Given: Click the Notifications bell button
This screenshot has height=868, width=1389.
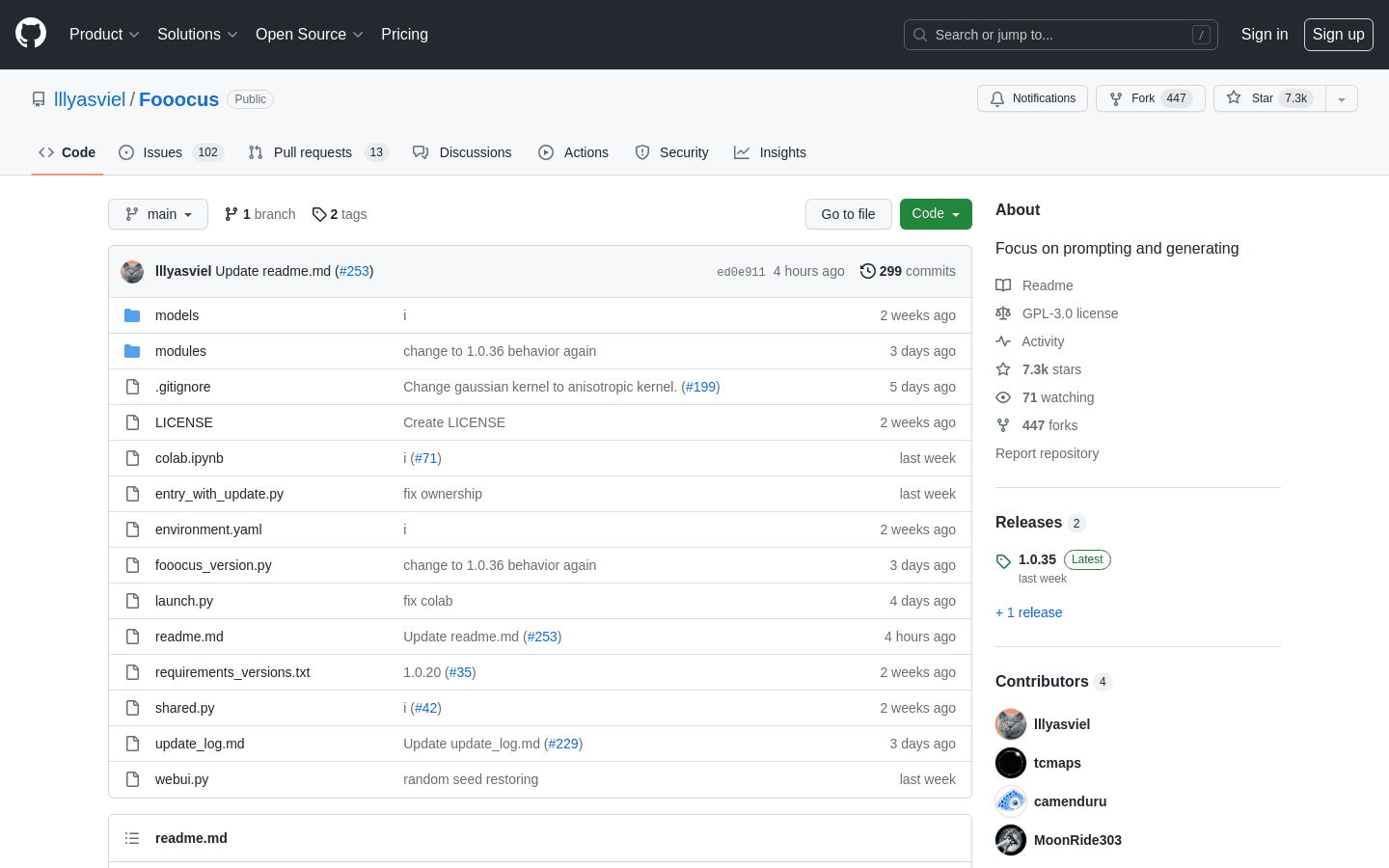Looking at the screenshot, I should (1032, 98).
